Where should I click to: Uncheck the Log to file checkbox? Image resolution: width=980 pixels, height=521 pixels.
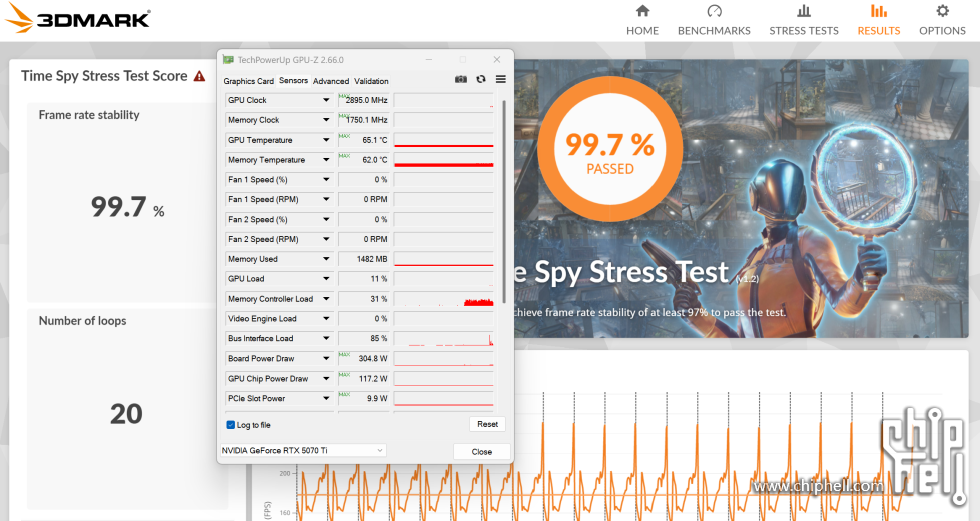tap(230, 425)
